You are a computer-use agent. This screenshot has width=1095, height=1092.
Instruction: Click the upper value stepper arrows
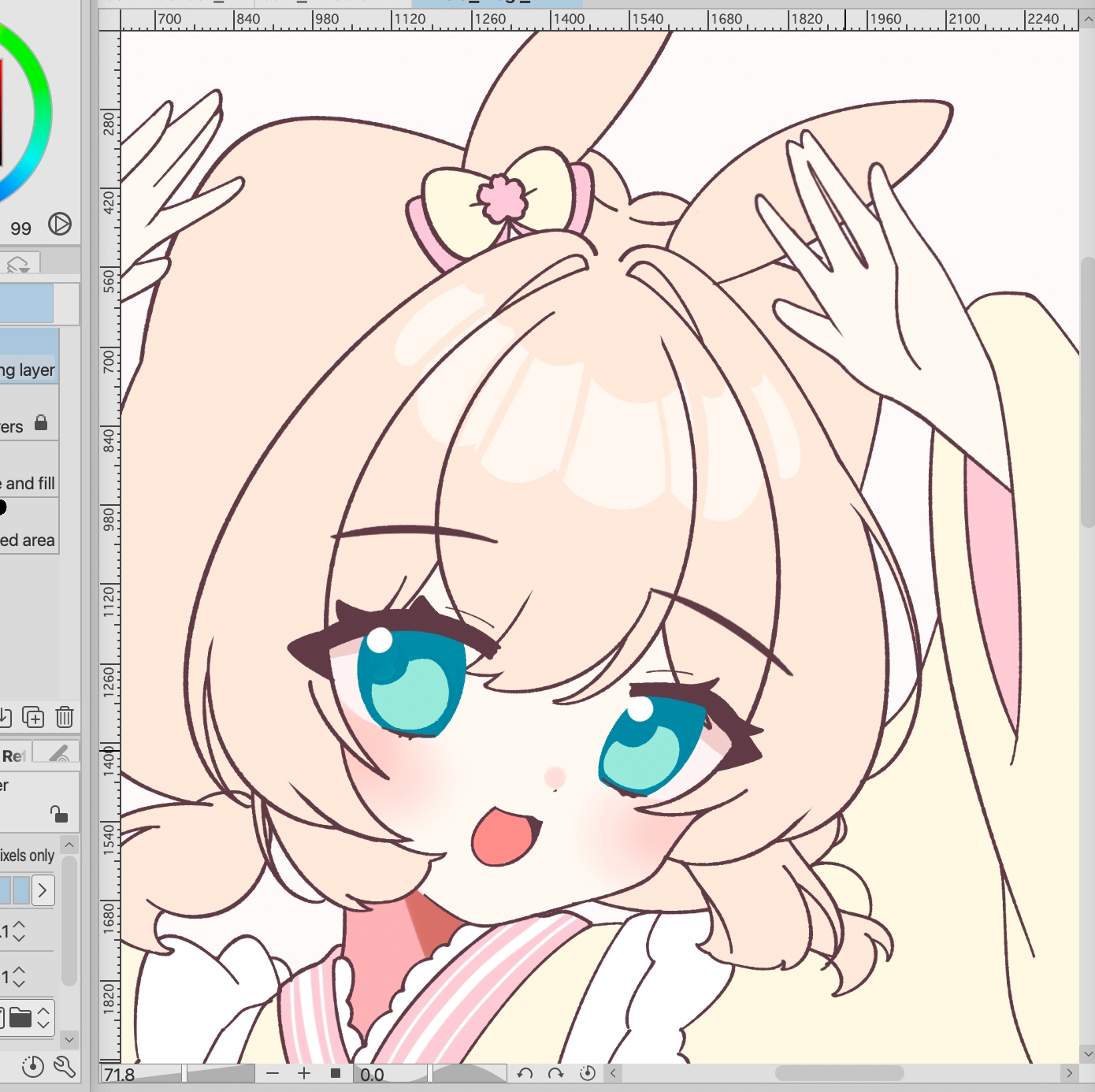(x=19, y=931)
